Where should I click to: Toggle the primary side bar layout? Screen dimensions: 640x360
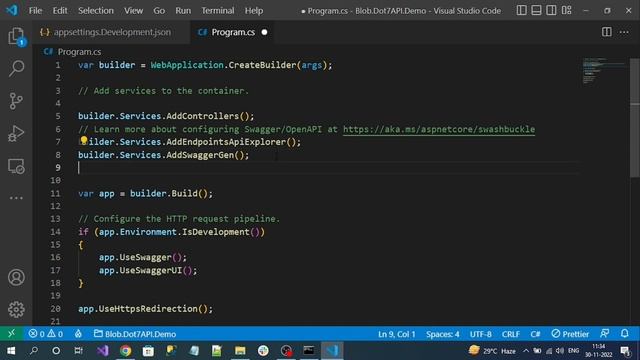point(522,10)
